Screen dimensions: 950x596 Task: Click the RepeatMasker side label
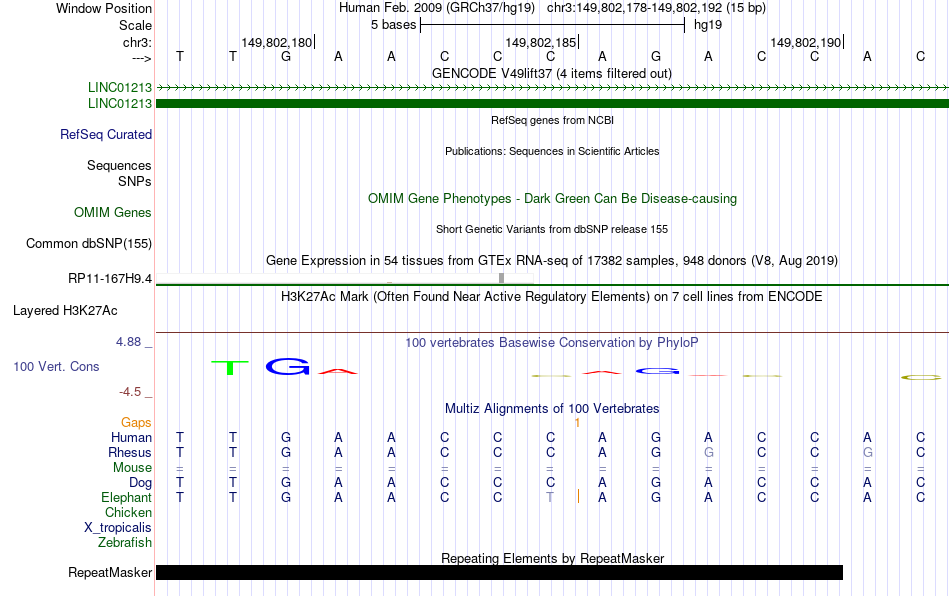coord(110,572)
